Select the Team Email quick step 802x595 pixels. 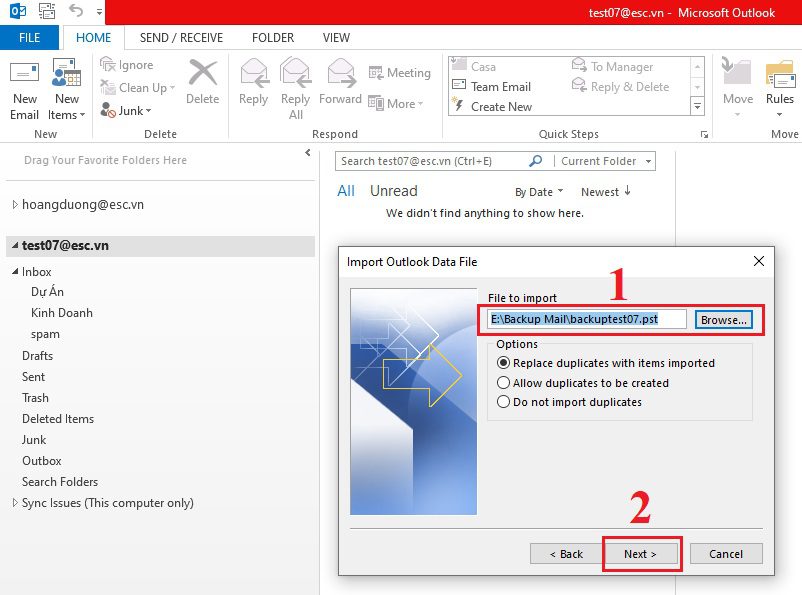(492, 86)
